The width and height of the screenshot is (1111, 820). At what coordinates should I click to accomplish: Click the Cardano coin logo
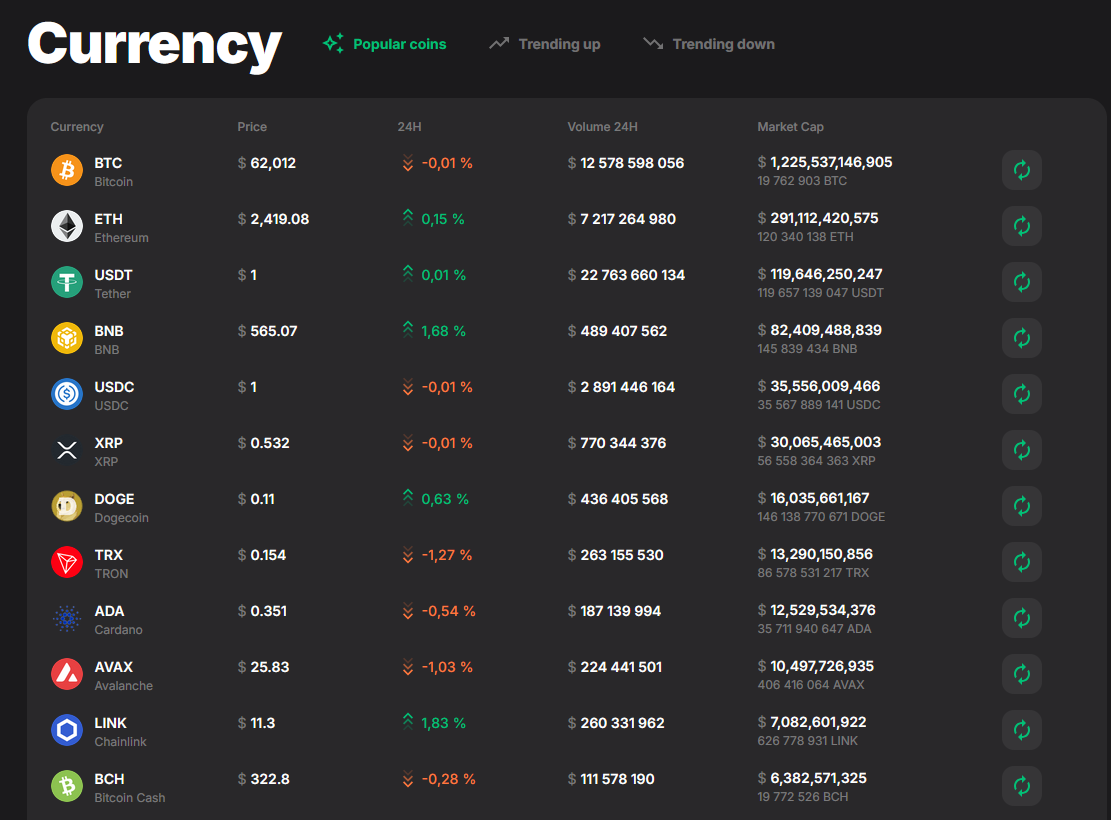pos(67,618)
